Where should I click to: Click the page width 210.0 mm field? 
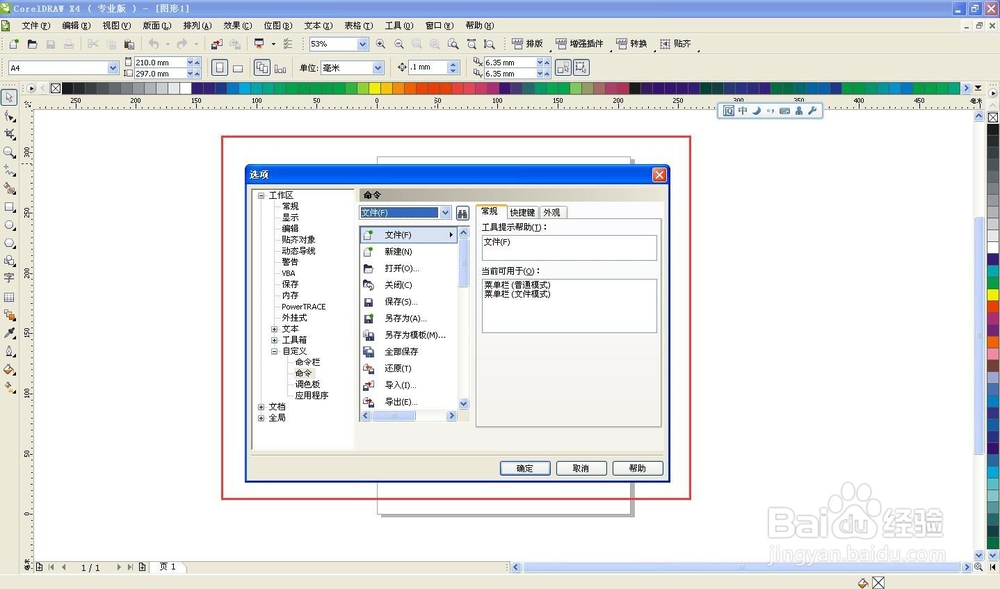pyautogui.click(x=159, y=62)
